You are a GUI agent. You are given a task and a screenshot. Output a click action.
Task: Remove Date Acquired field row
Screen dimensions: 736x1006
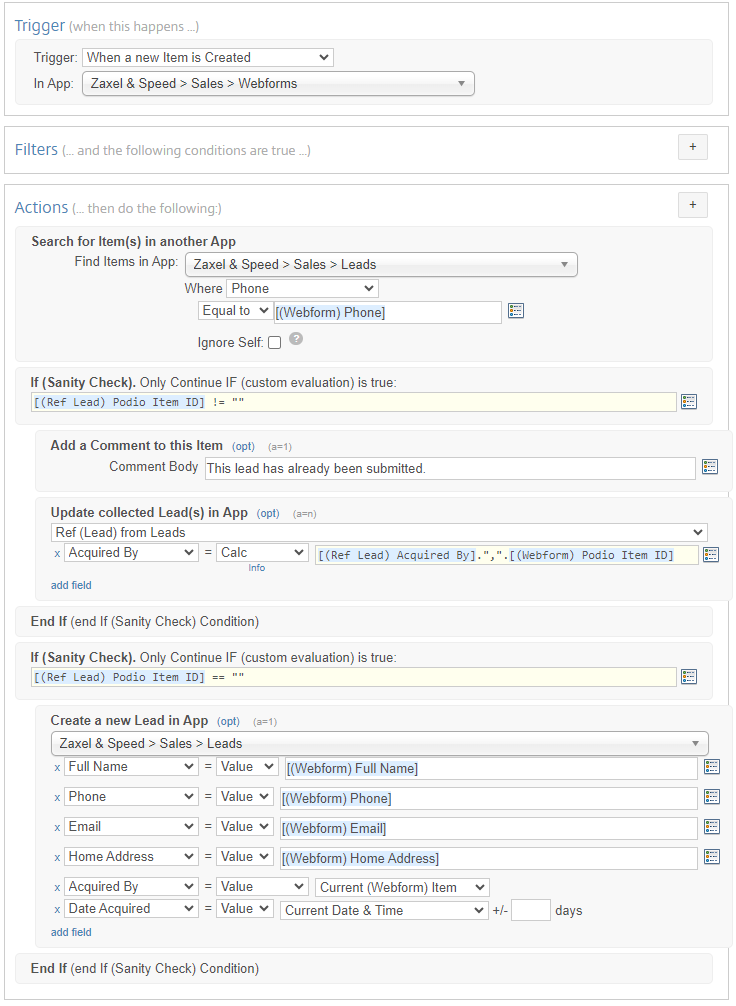tap(57, 910)
